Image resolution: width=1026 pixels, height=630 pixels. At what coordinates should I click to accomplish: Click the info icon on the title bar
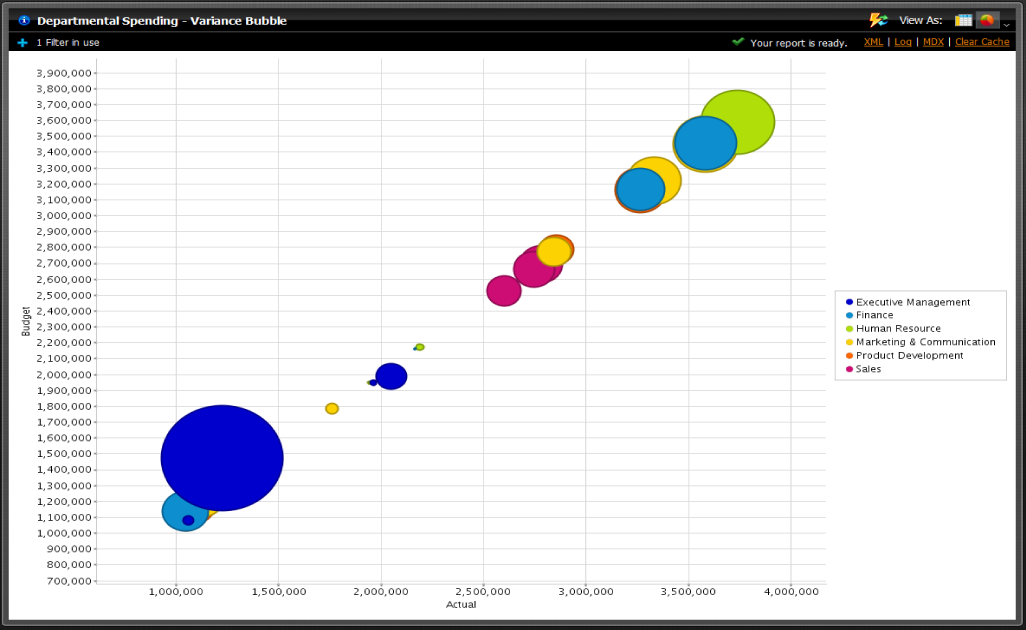click(x=22, y=20)
